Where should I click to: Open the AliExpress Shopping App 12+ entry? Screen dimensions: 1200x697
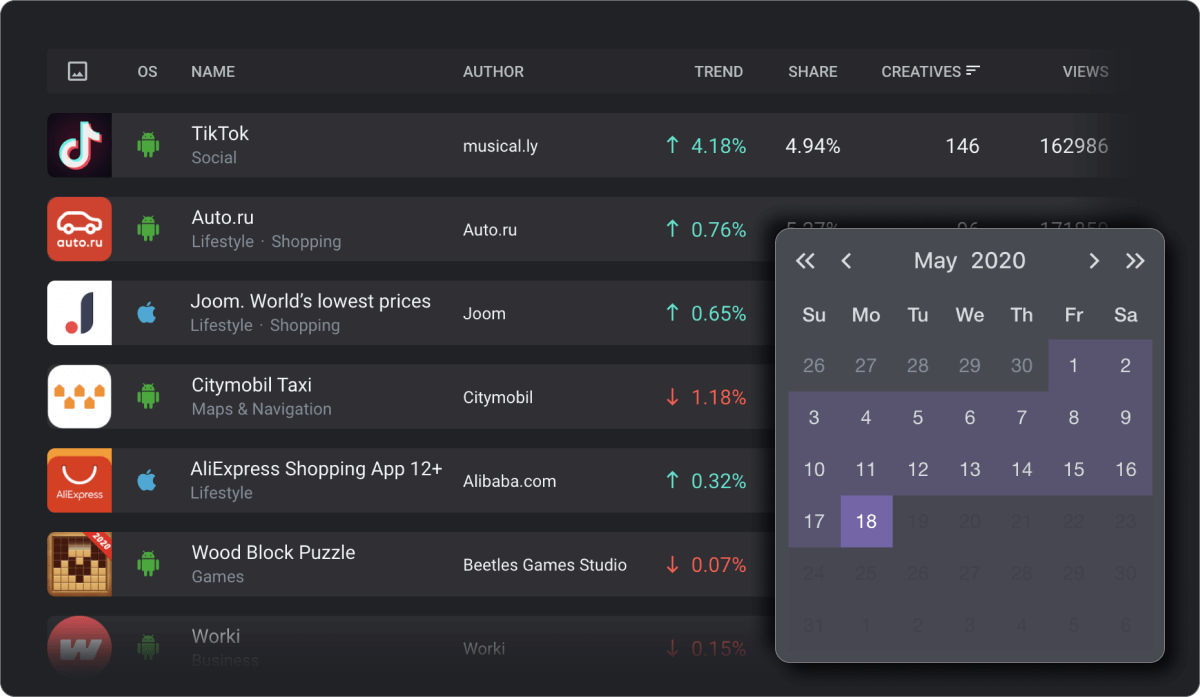tap(316, 469)
